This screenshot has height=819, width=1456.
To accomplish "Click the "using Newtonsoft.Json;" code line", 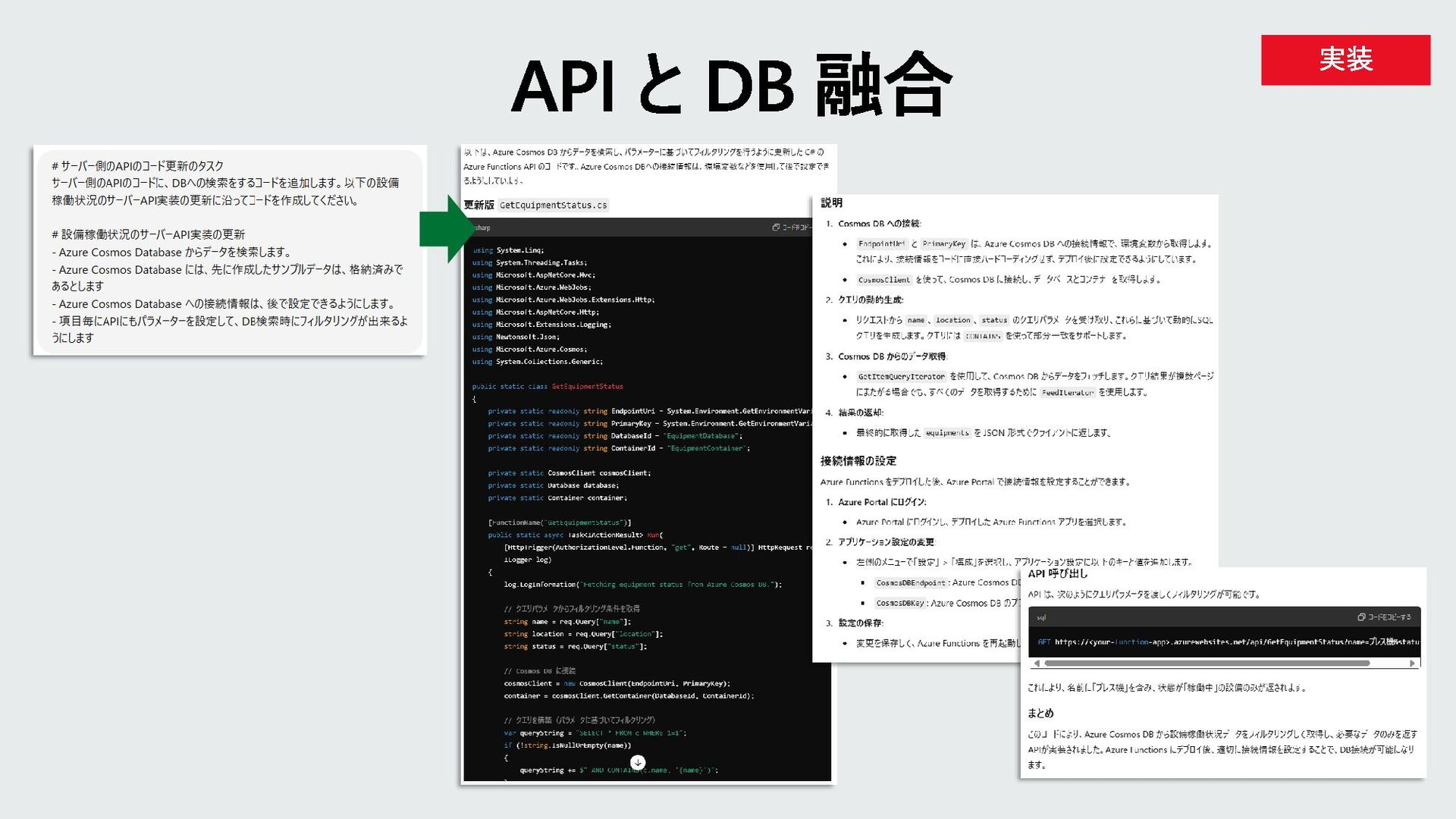I will click(x=516, y=337).
